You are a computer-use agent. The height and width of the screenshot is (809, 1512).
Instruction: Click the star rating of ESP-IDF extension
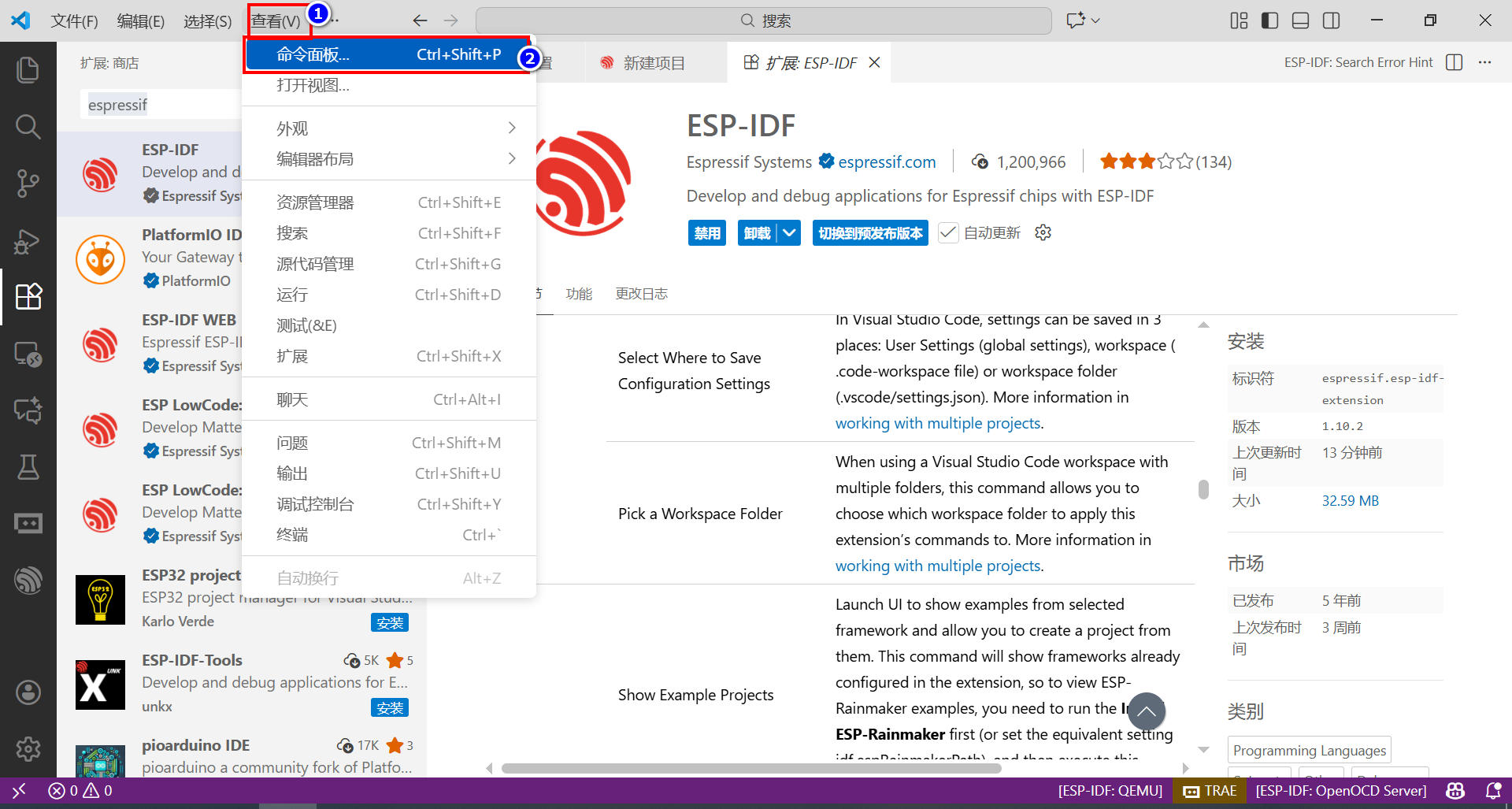1147,161
